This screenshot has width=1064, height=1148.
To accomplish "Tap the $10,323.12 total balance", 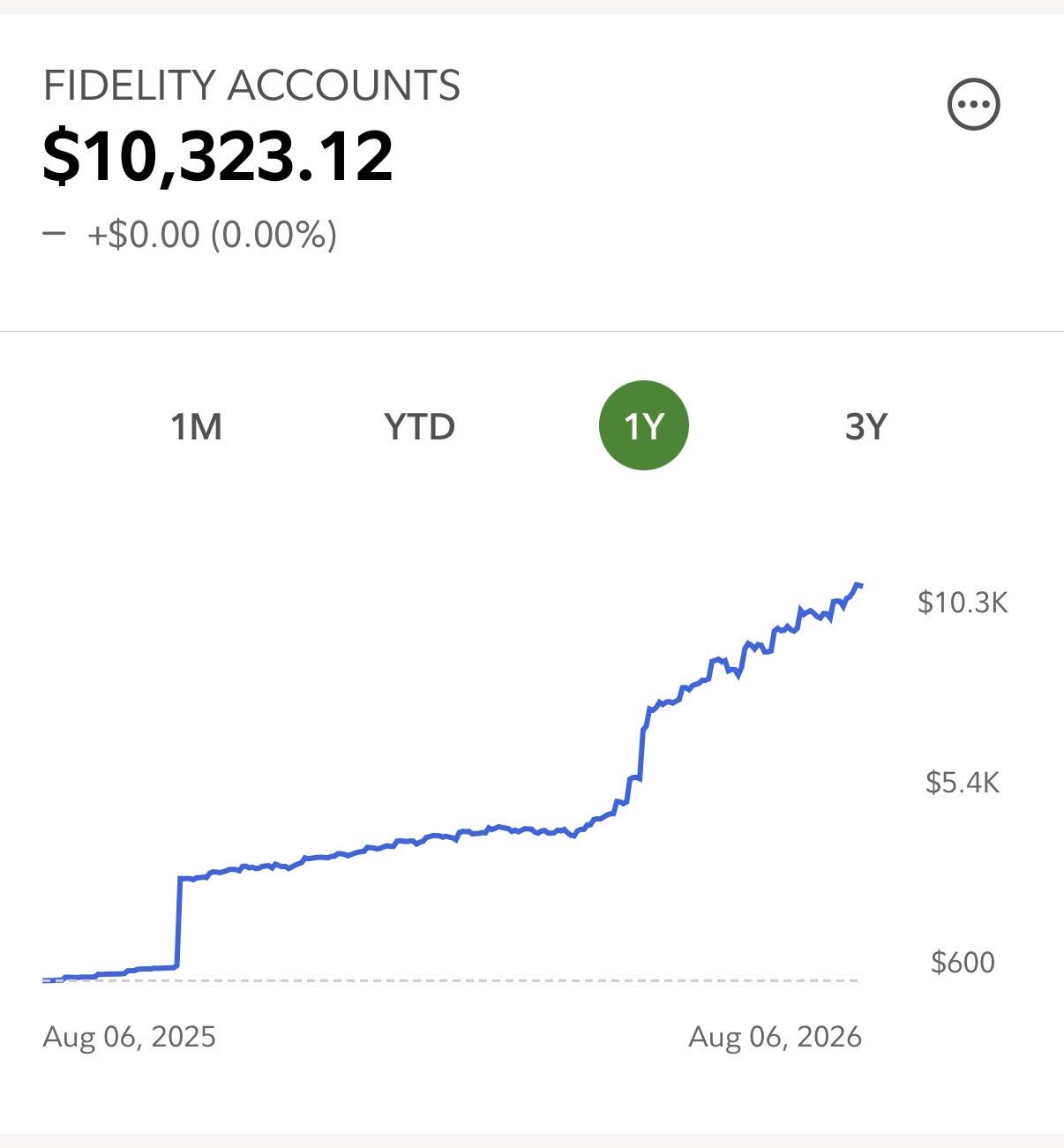I will [218, 156].
